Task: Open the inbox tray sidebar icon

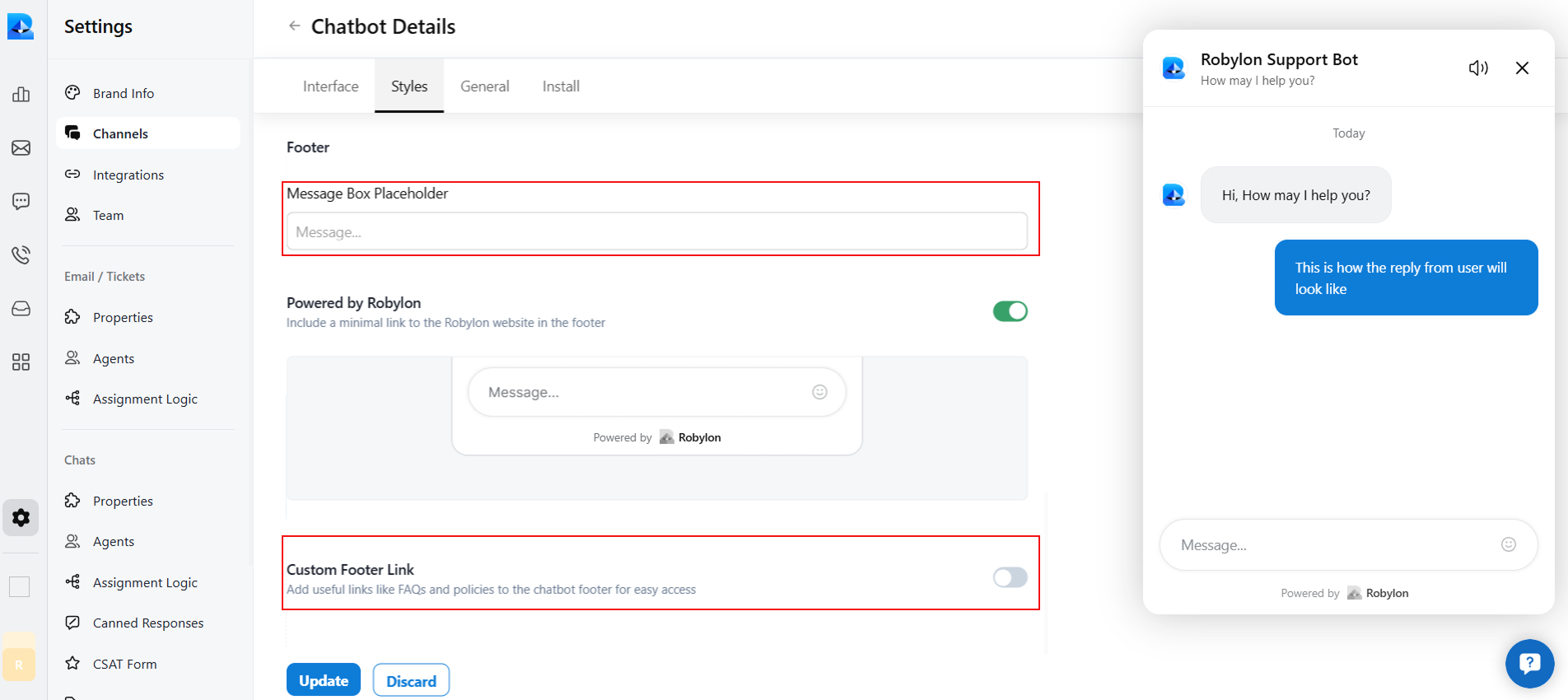Action: (21, 309)
